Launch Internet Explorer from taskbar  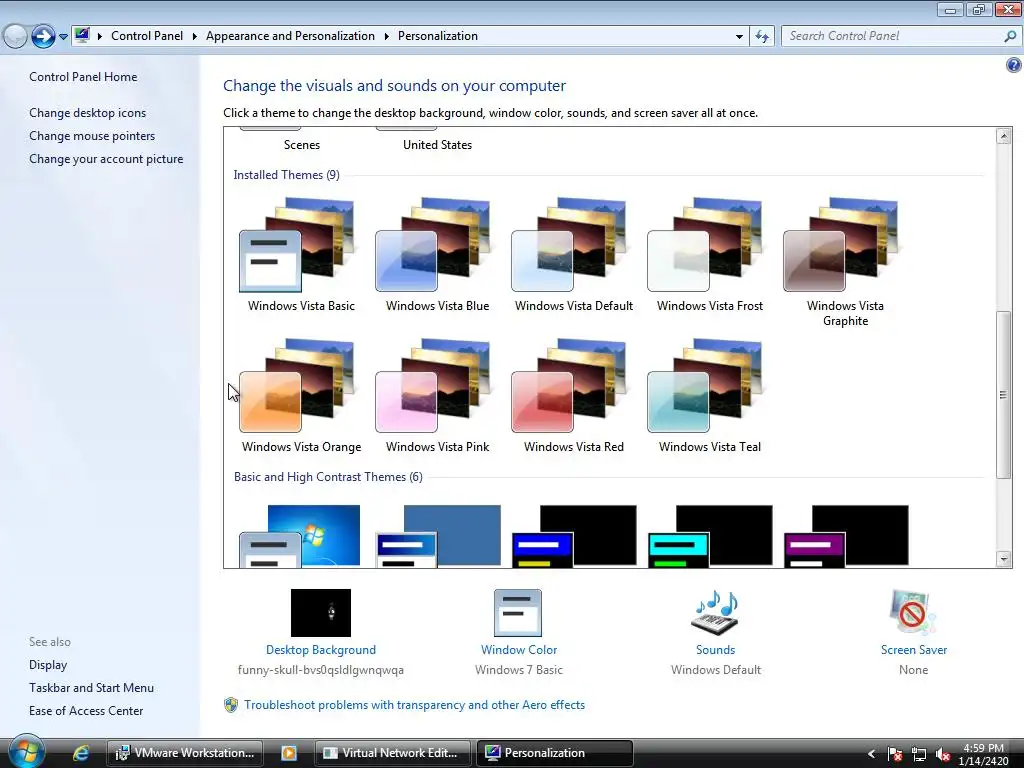81,753
